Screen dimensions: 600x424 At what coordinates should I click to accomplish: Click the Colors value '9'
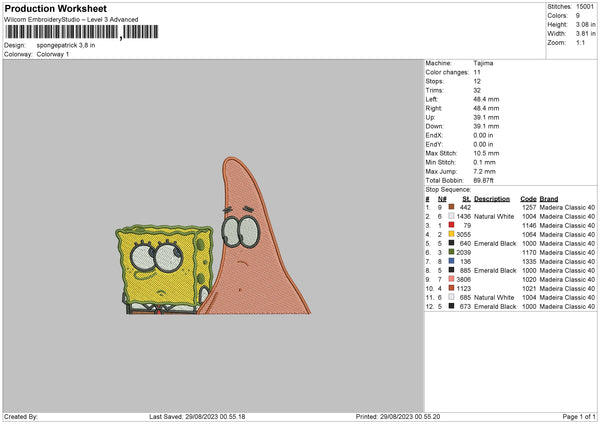pyautogui.click(x=578, y=16)
